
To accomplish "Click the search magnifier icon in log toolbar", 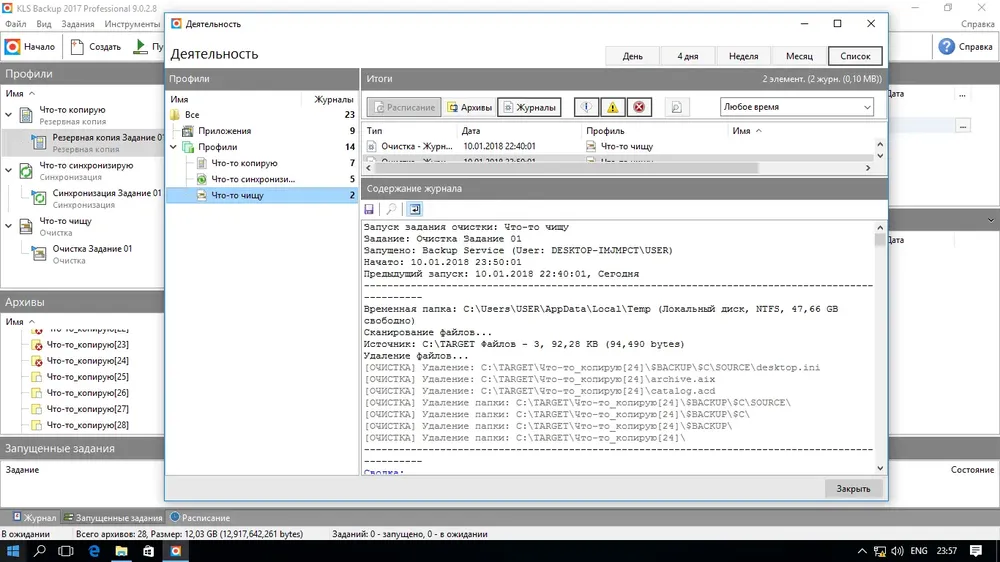I will click(x=391, y=209).
